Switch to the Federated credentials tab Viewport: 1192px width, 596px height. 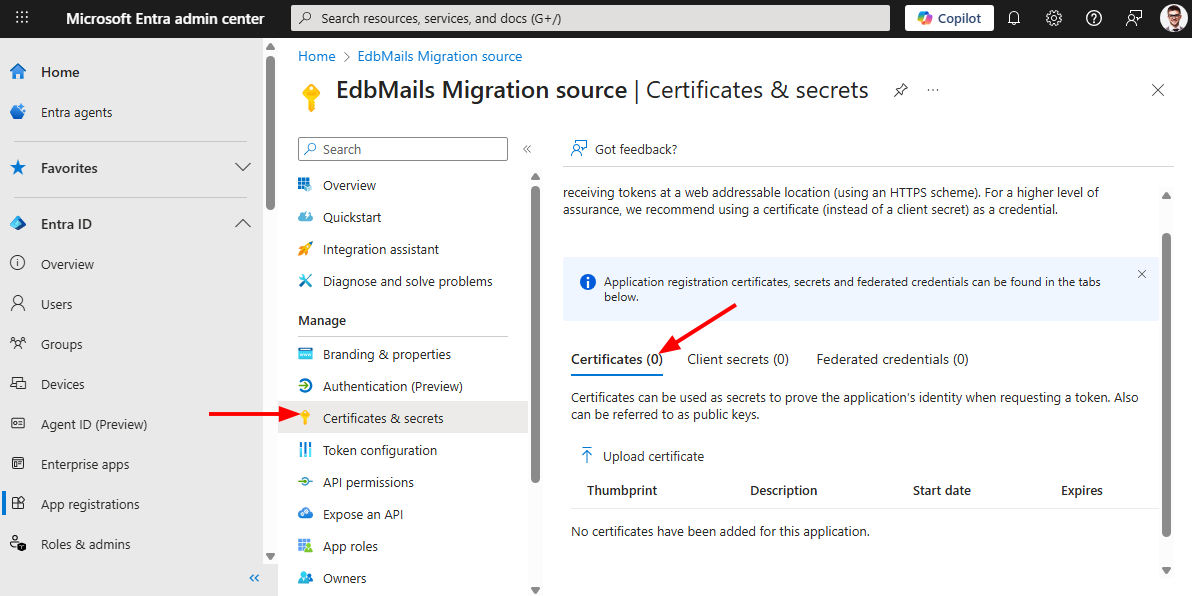point(892,359)
